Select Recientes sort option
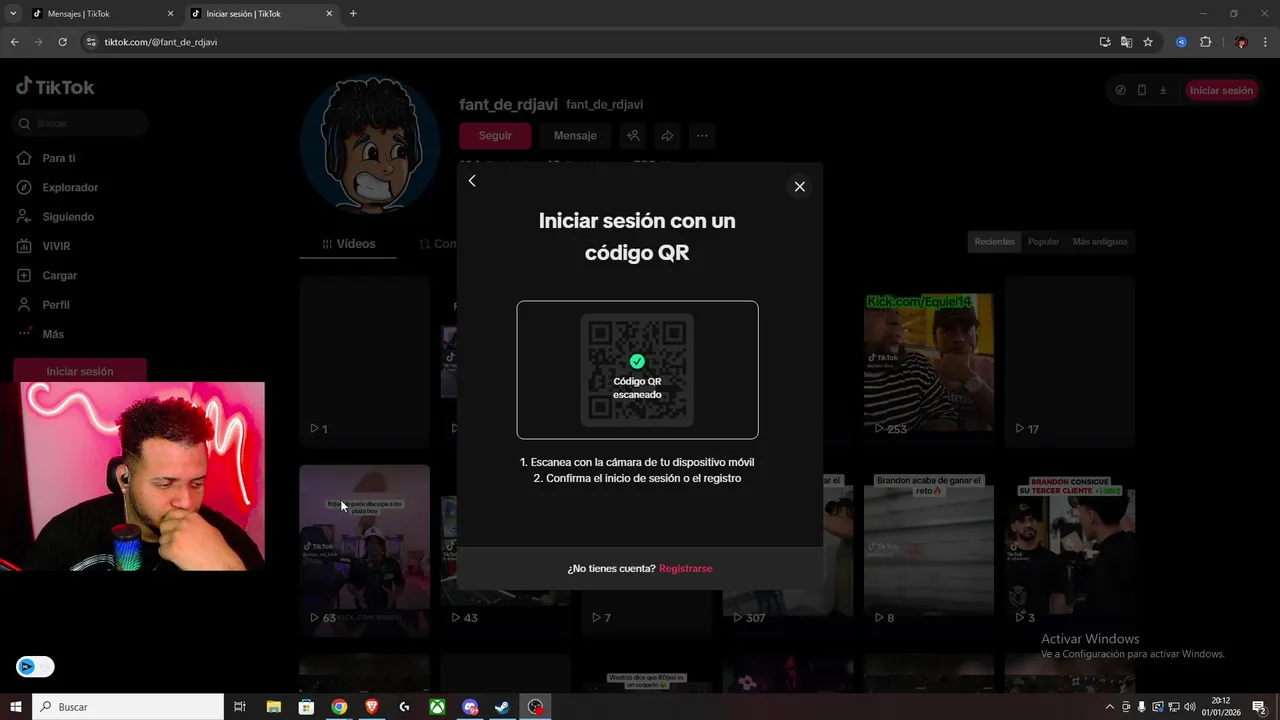This screenshot has width=1280, height=720. (994, 242)
